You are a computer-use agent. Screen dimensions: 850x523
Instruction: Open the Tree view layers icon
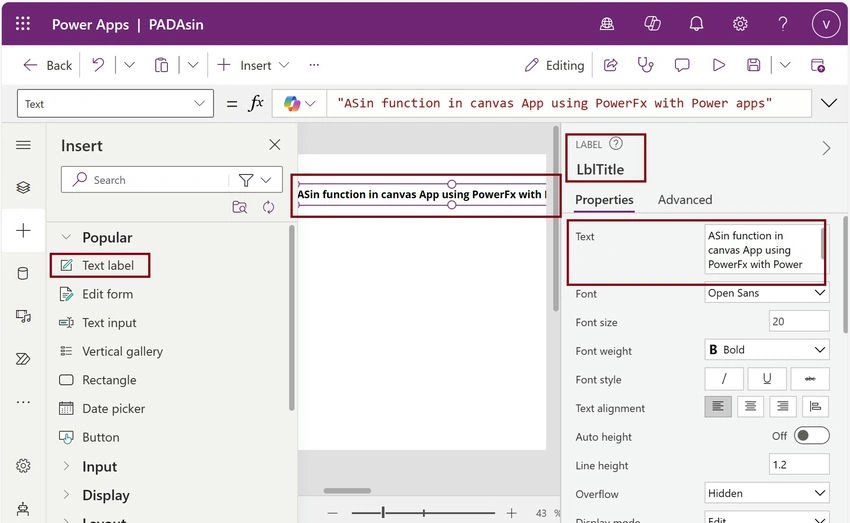tap(23, 188)
